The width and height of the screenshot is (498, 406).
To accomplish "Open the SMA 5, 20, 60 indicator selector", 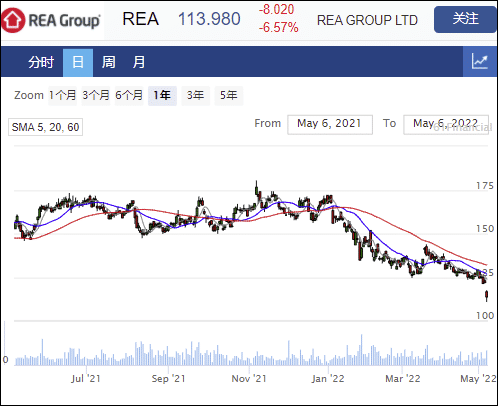I will coord(45,127).
